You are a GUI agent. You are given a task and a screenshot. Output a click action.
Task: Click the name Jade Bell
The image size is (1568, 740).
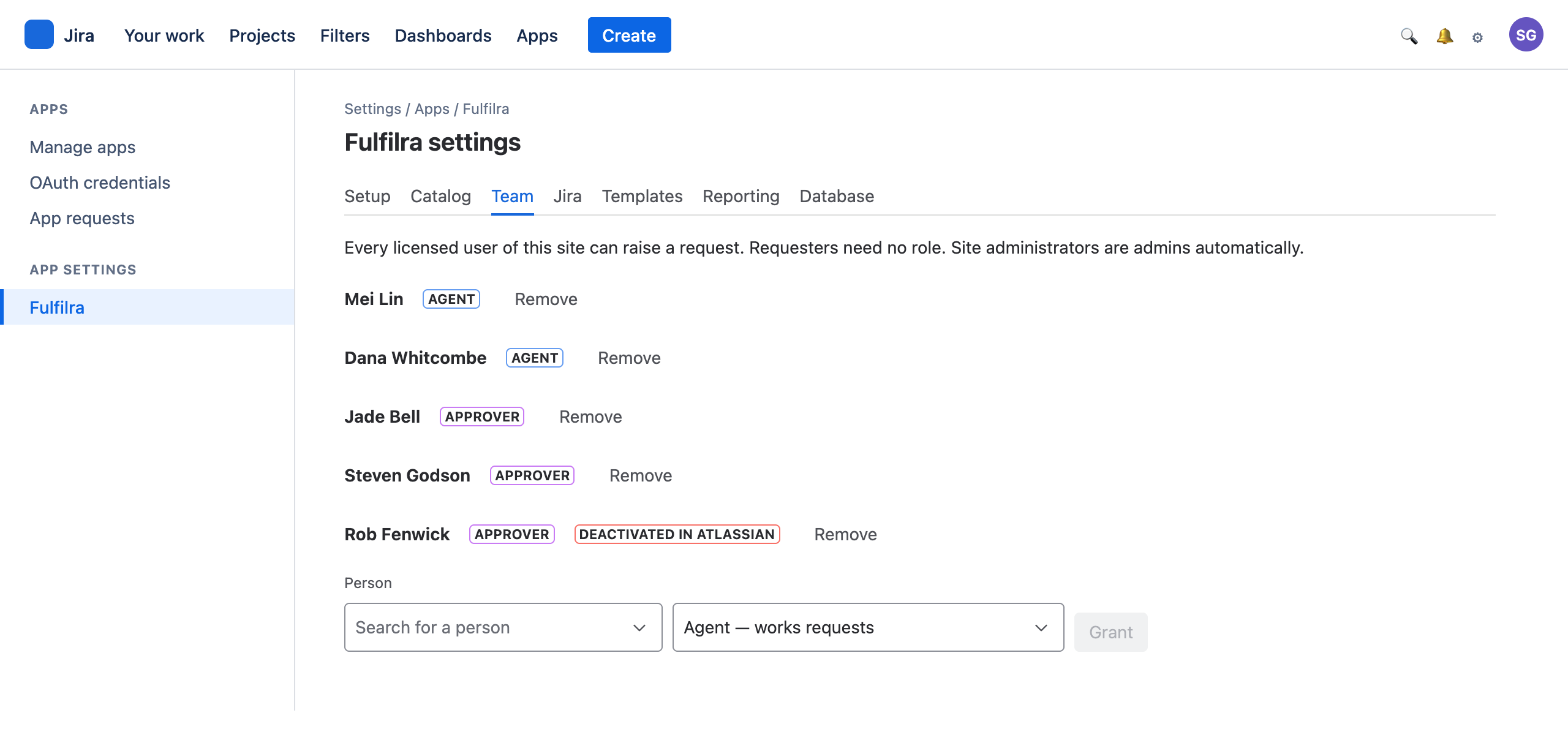(x=382, y=417)
